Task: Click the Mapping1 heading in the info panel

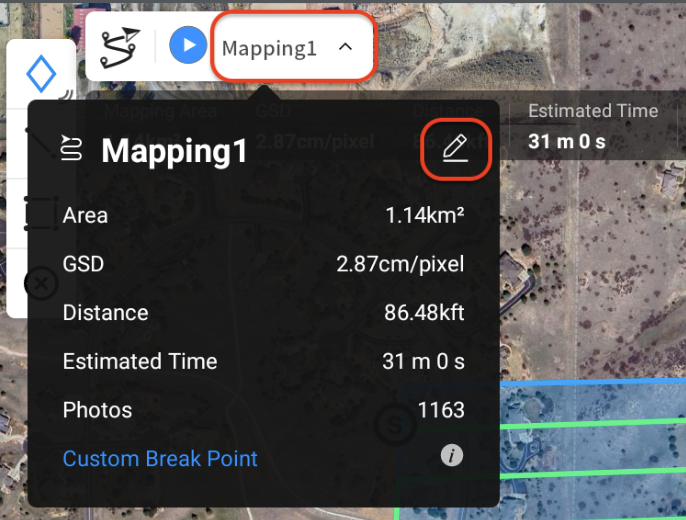Action: tap(175, 151)
